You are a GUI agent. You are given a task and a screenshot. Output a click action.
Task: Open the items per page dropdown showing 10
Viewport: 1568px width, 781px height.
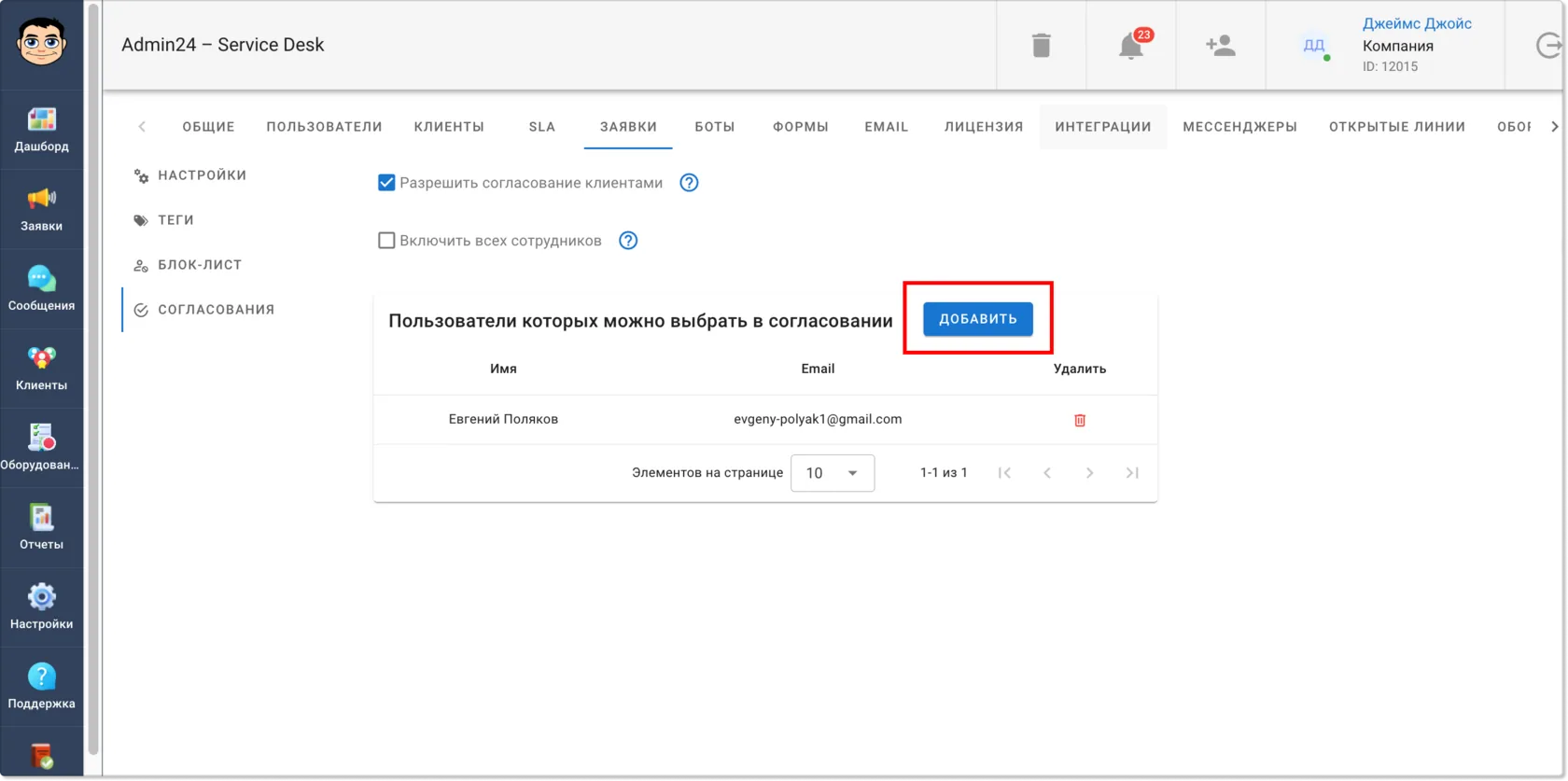point(833,473)
